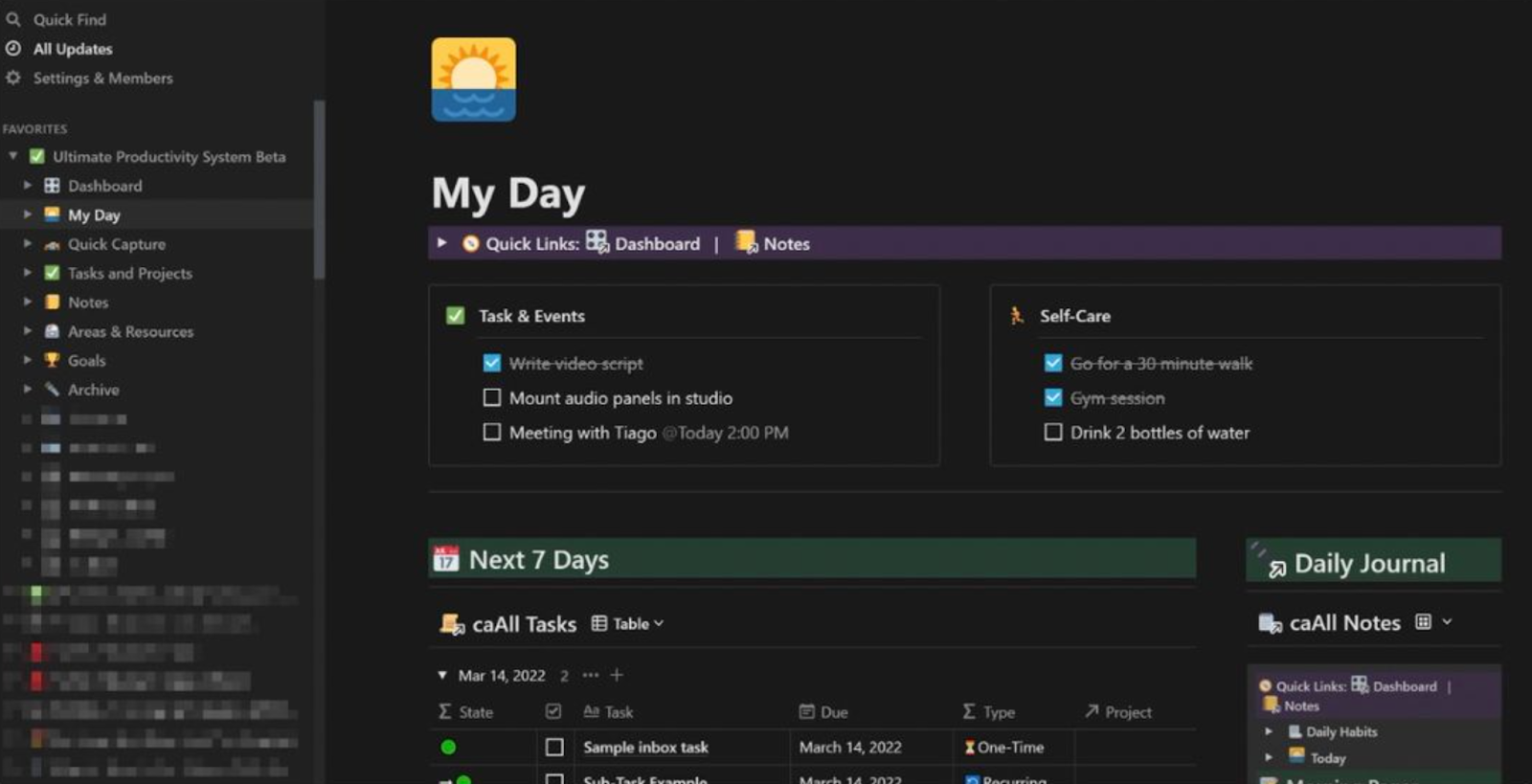Image resolution: width=1532 pixels, height=784 pixels.
Task: Click the Areas & Resources icon in sidebar
Action: pyautogui.click(x=53, y=331)
